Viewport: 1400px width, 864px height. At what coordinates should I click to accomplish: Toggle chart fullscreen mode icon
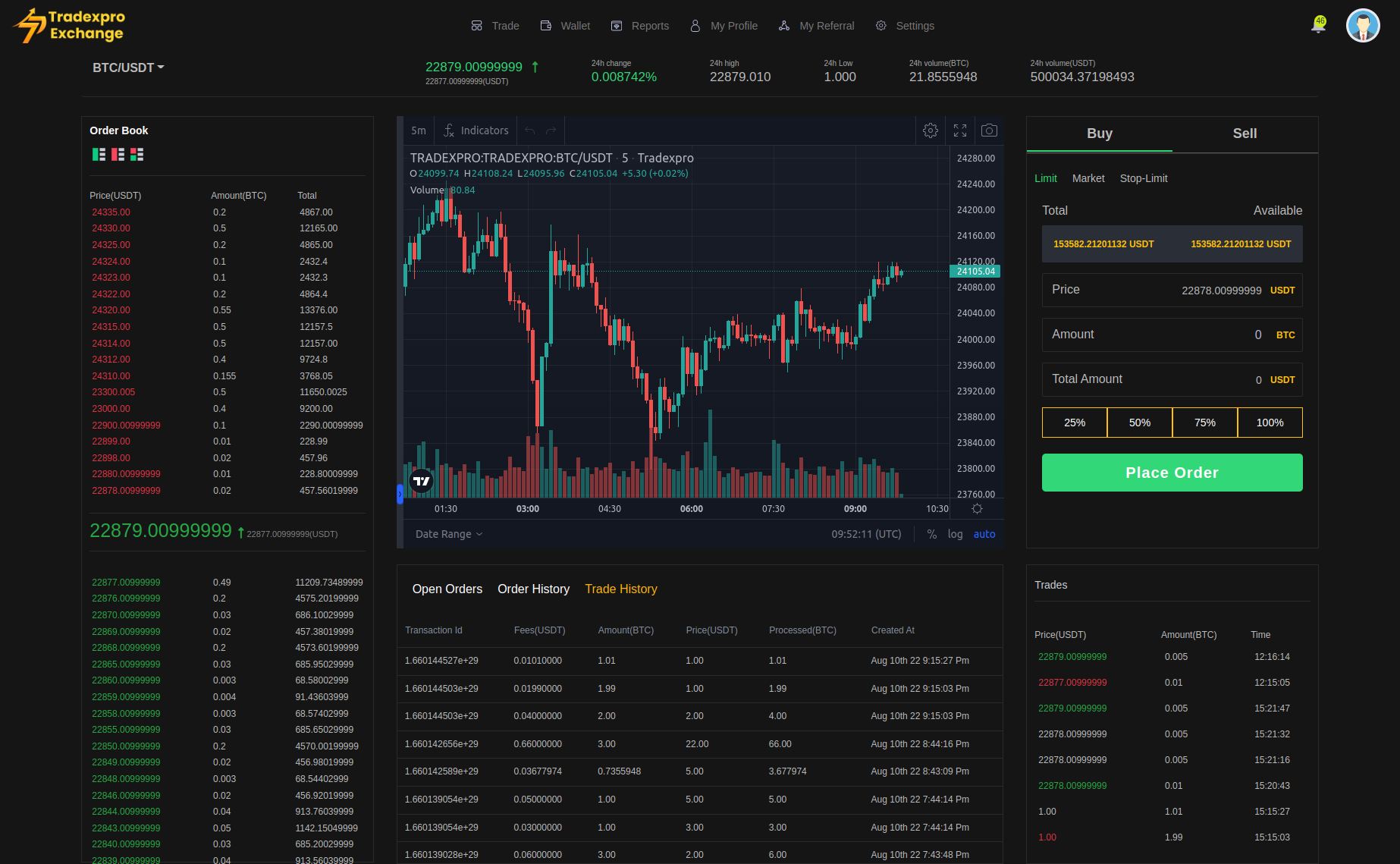[960, 130]
